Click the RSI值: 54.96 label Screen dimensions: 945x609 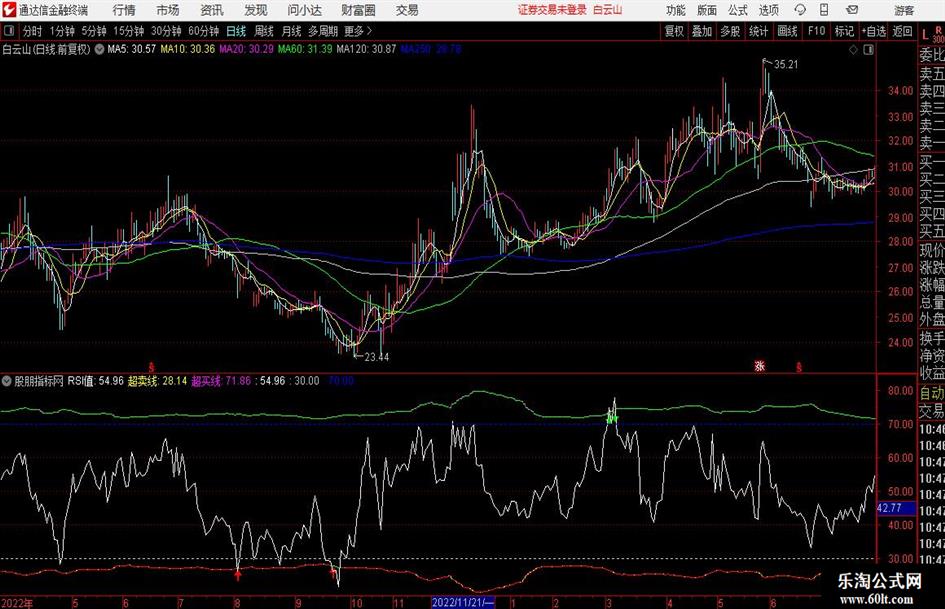click(x=95, y=381)
